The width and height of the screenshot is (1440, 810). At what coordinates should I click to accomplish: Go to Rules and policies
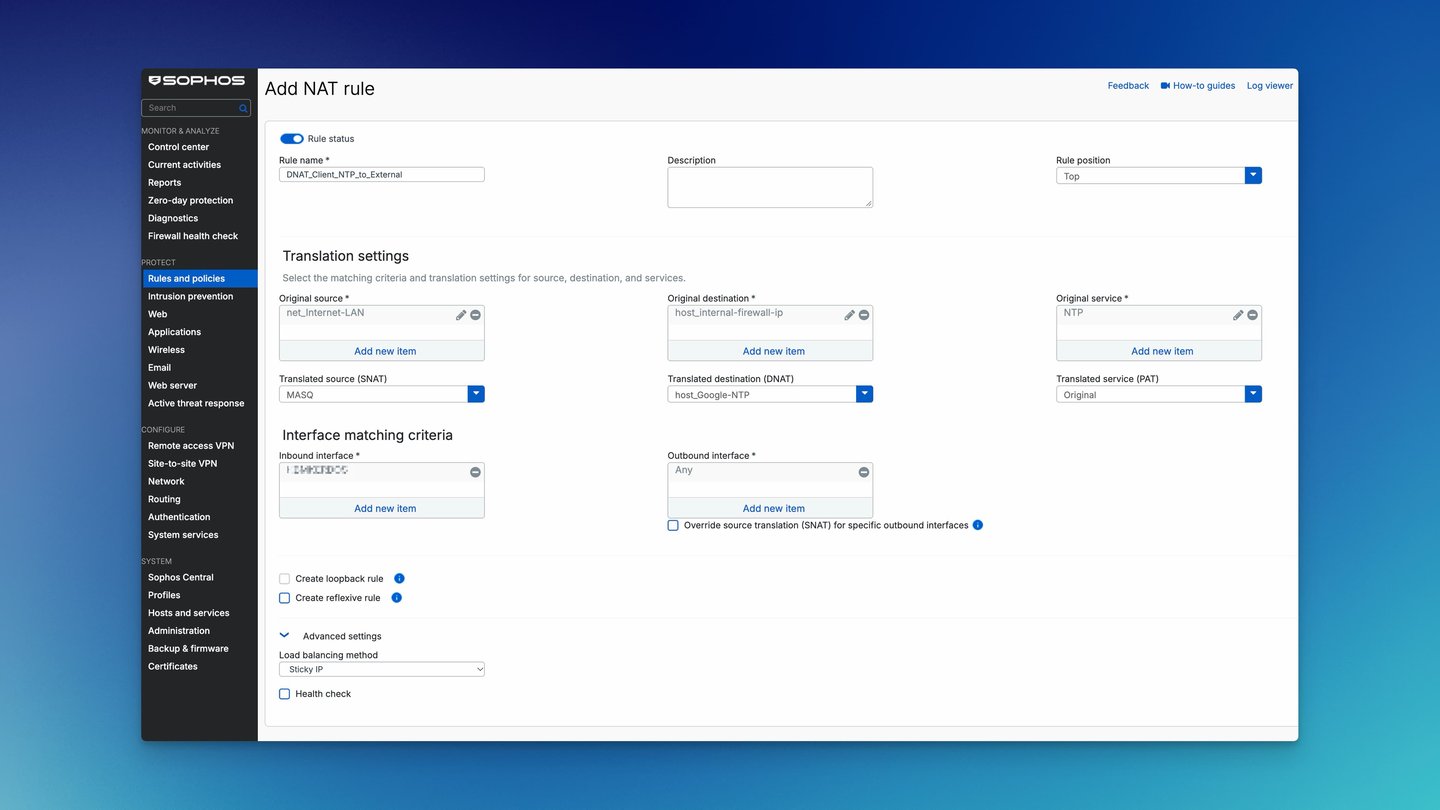click(x=200, y=279)
